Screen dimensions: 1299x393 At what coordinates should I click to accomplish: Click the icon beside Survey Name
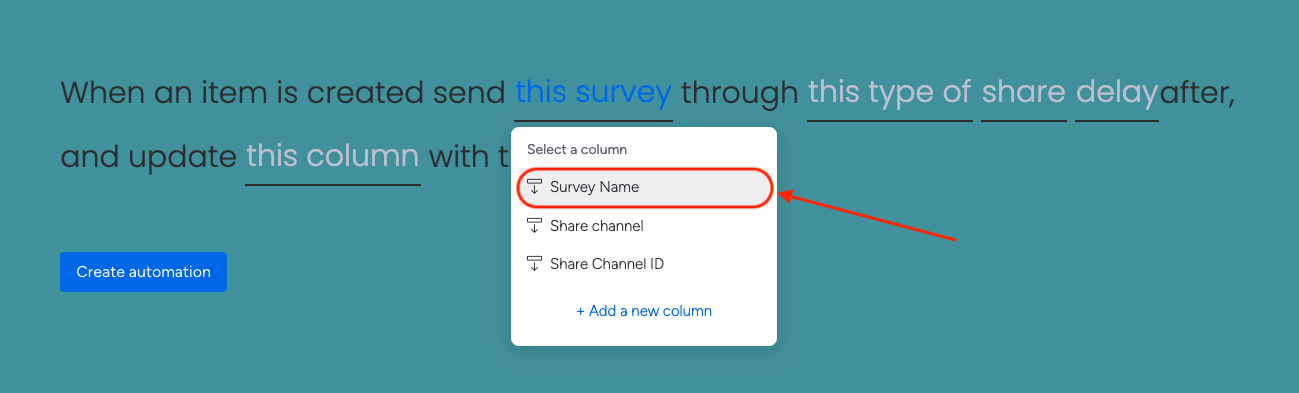click(534, 187)
